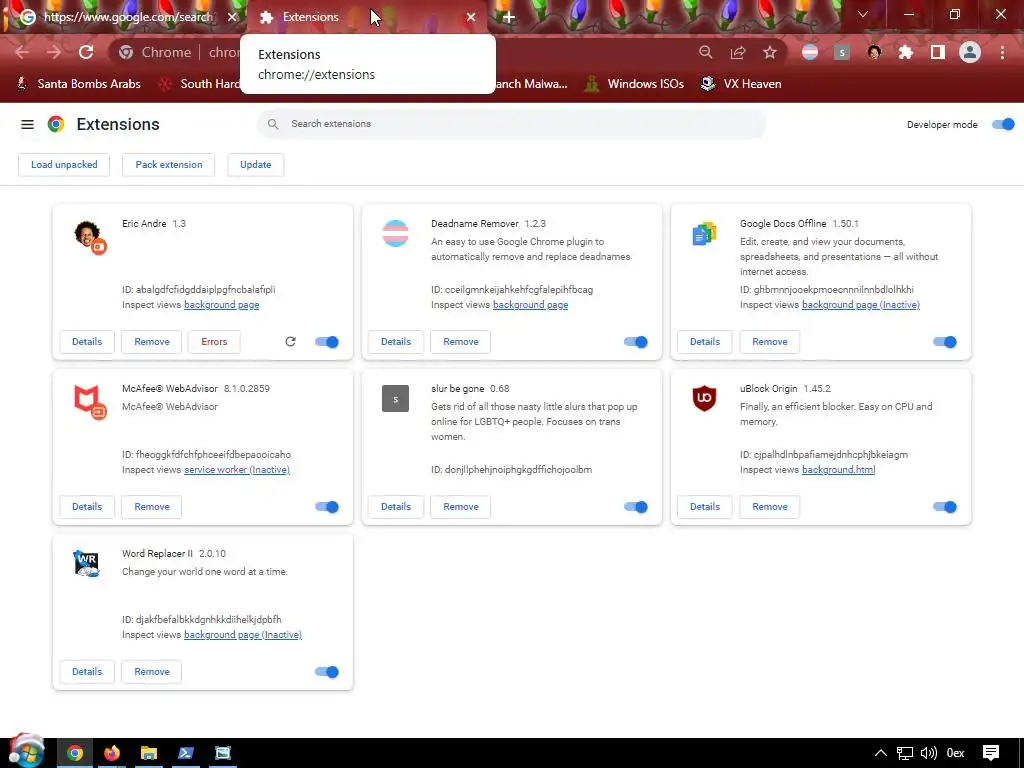The image size is (1024, 768).
Task: Inspect Eric Andre background page link
Action: [x=221, y=305]
